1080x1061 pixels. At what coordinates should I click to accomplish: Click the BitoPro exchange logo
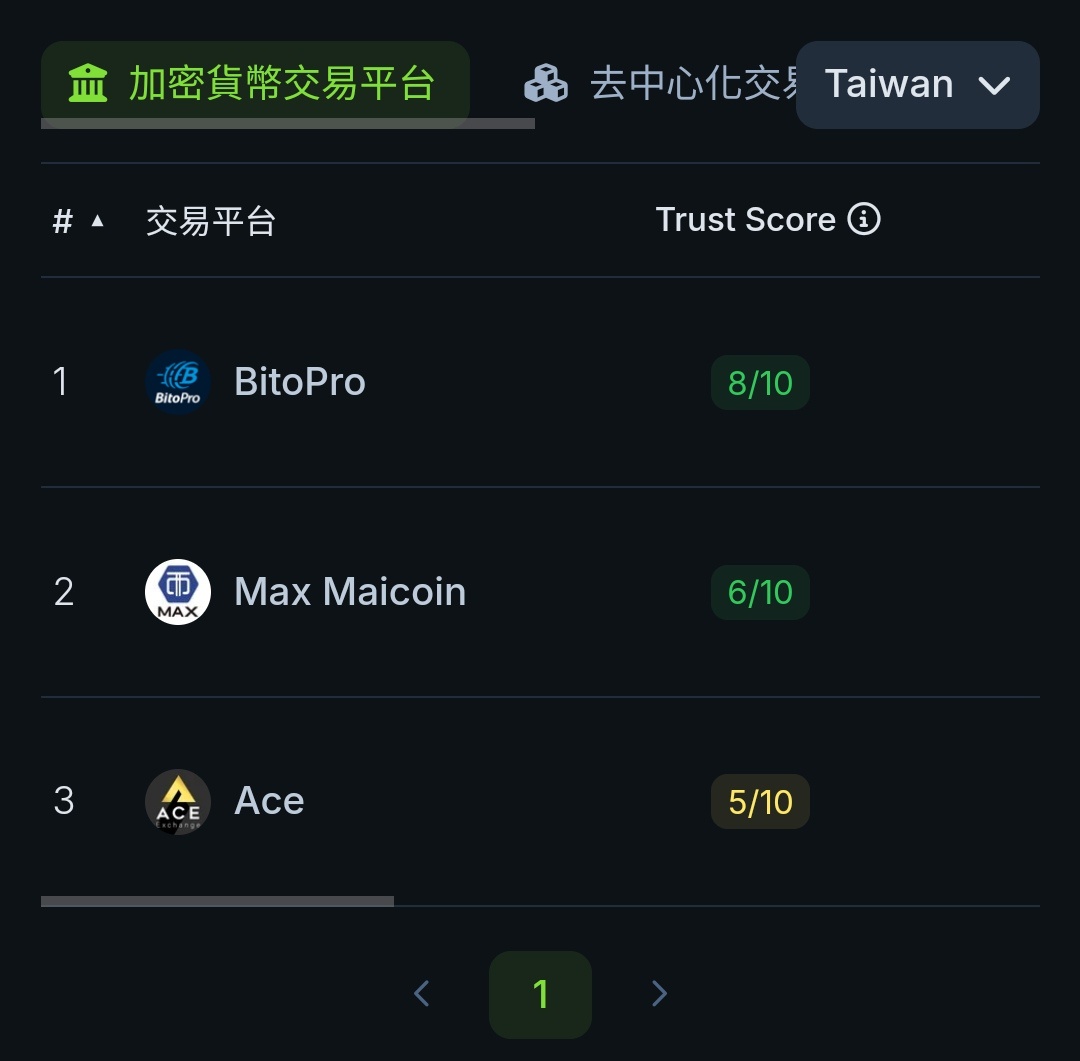coord(178,382)
